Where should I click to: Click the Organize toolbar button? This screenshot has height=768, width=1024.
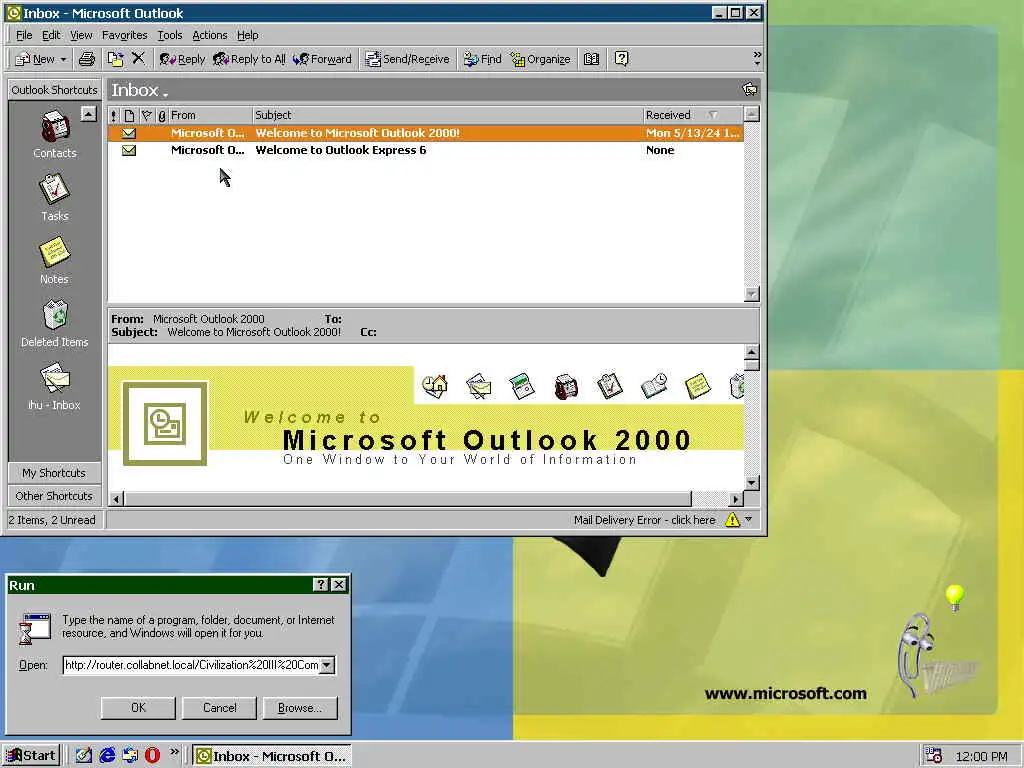(541, 59)
